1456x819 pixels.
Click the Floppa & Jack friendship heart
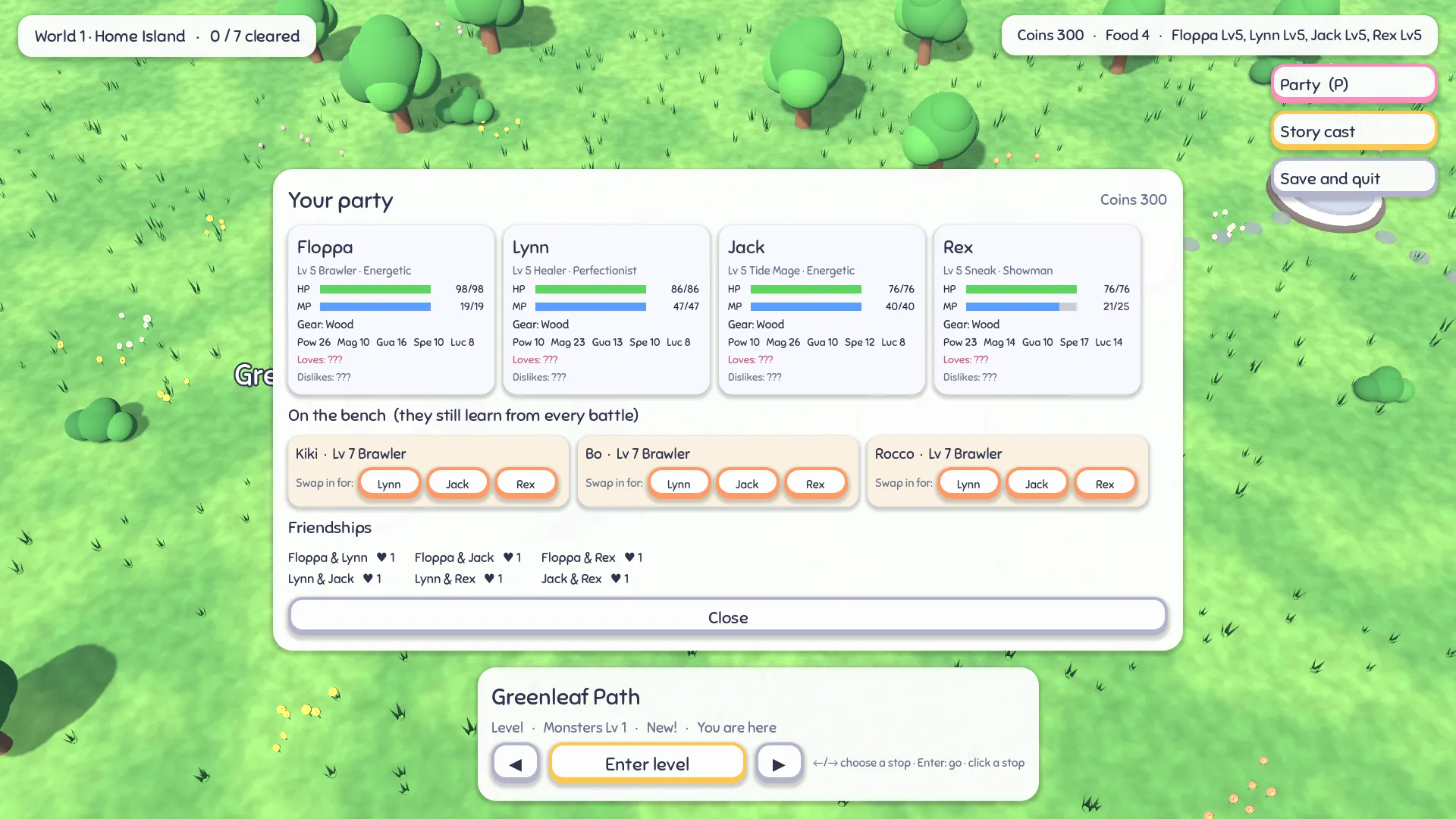pyautogui.click(x=508, y=557)
